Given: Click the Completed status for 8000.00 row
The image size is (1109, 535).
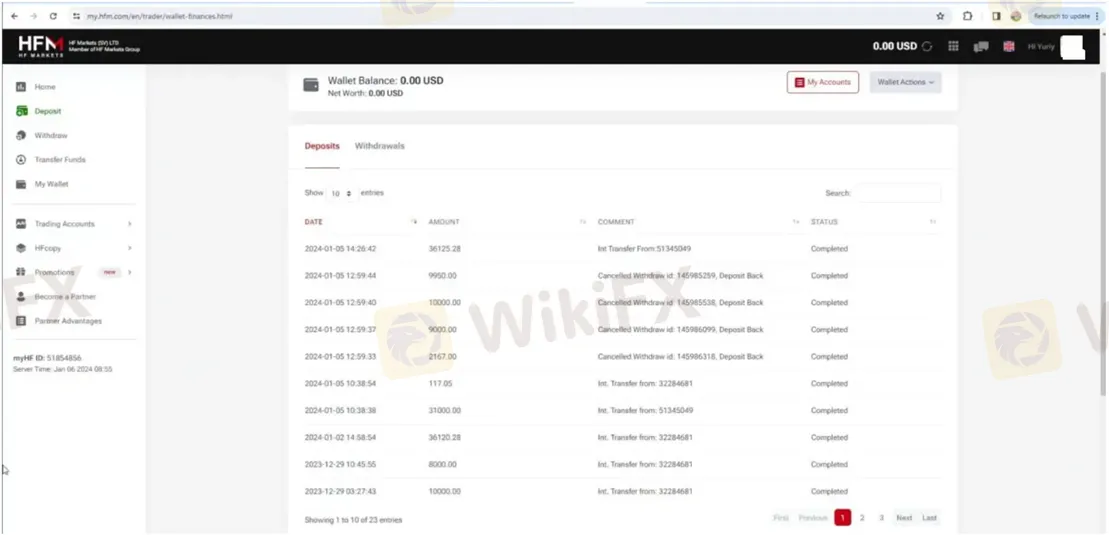Looking at the screenshot, I should [x=829, y=464].
